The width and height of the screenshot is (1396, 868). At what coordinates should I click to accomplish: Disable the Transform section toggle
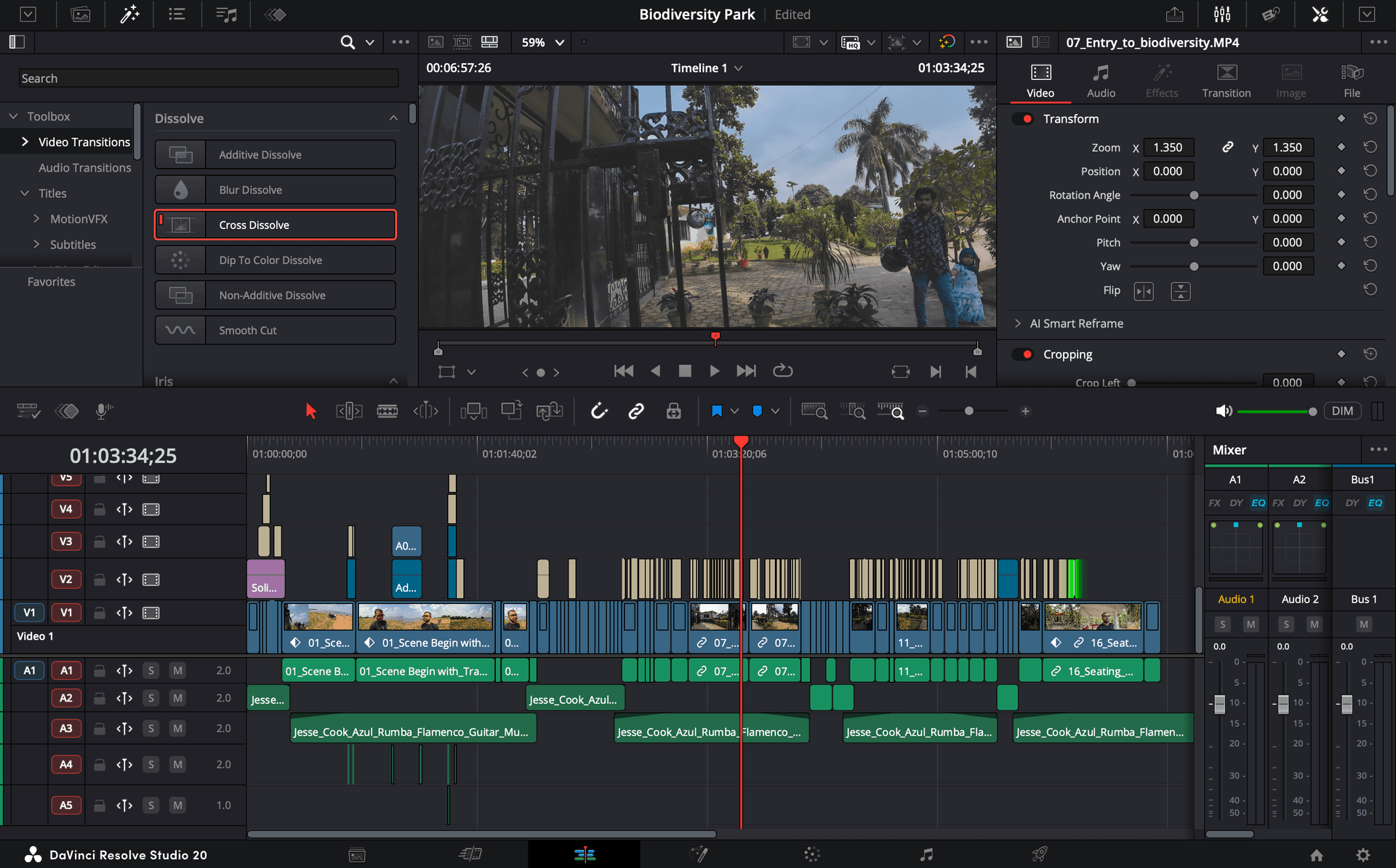(1021, 118)
